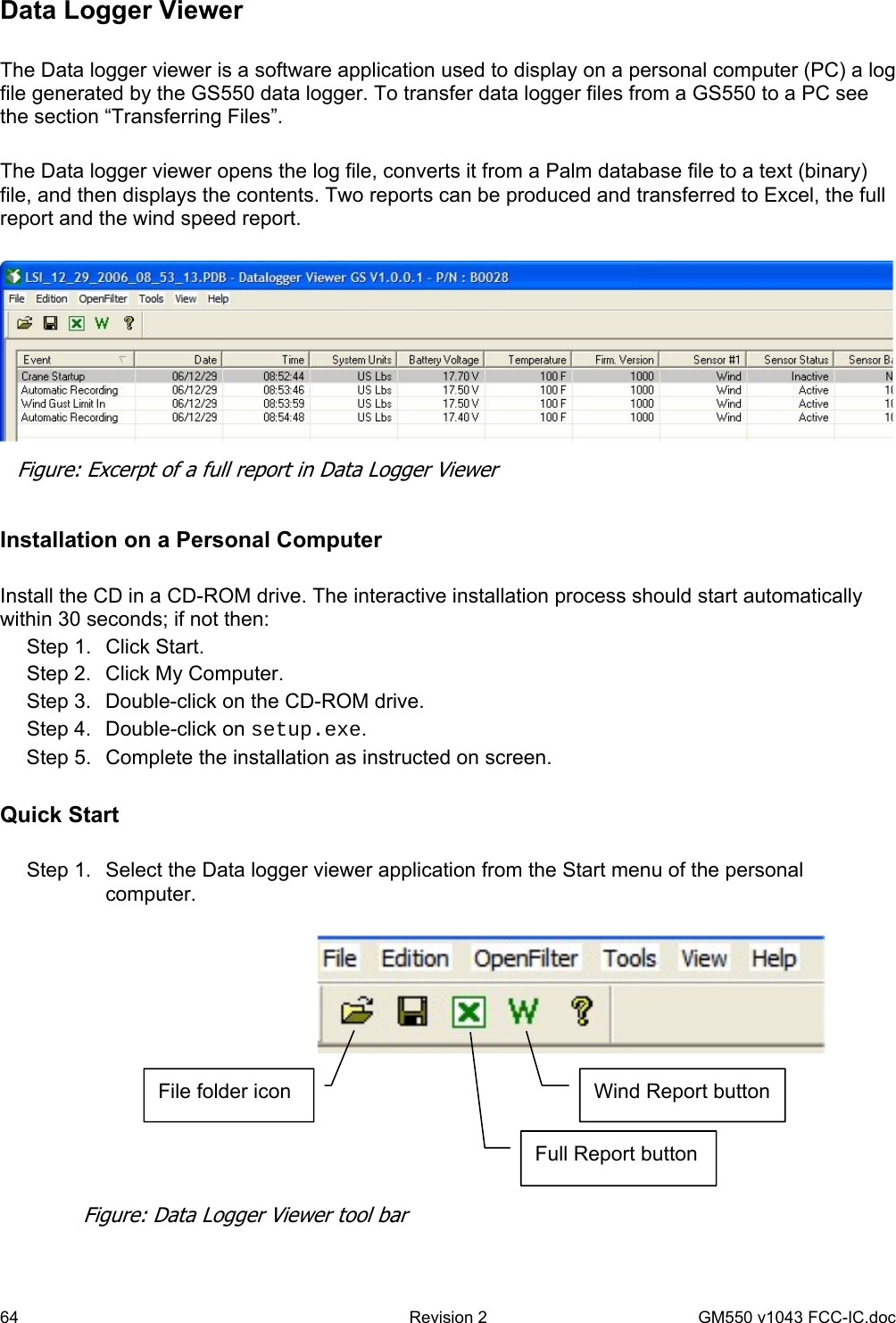Click the Temperature column header
The width and height of the screenshot is (896, 1323).
click(x=527, y=360)
